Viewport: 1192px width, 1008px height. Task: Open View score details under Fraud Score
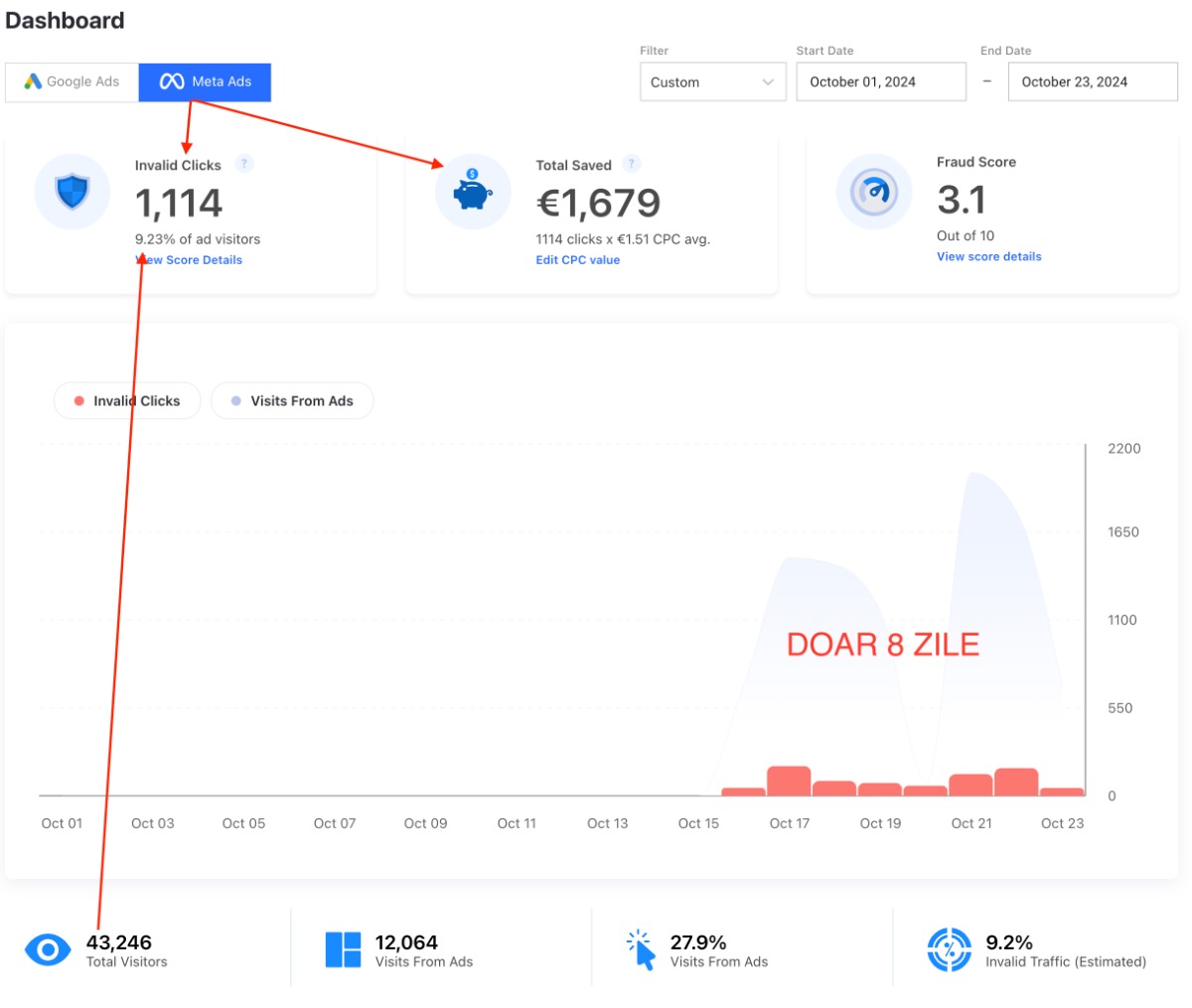pyautogui.click(x=989, y=256)
